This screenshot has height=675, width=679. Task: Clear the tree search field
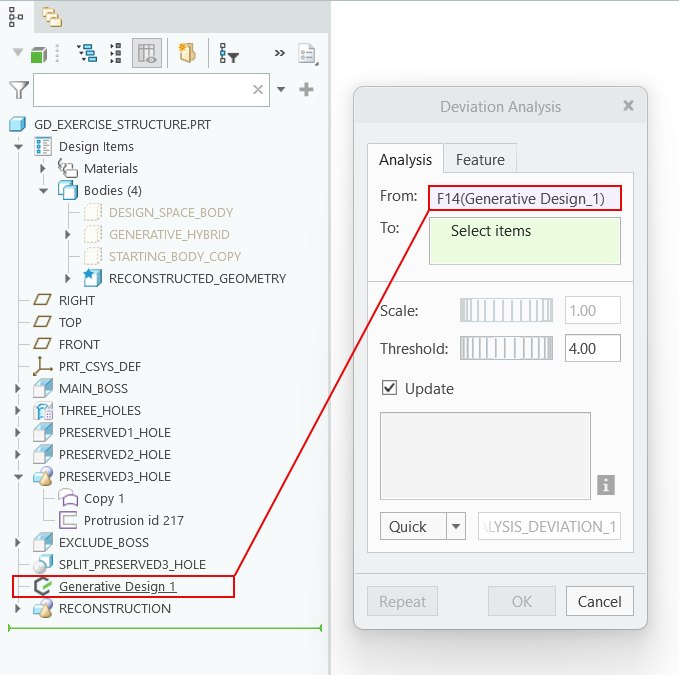(x=258, y=90)
